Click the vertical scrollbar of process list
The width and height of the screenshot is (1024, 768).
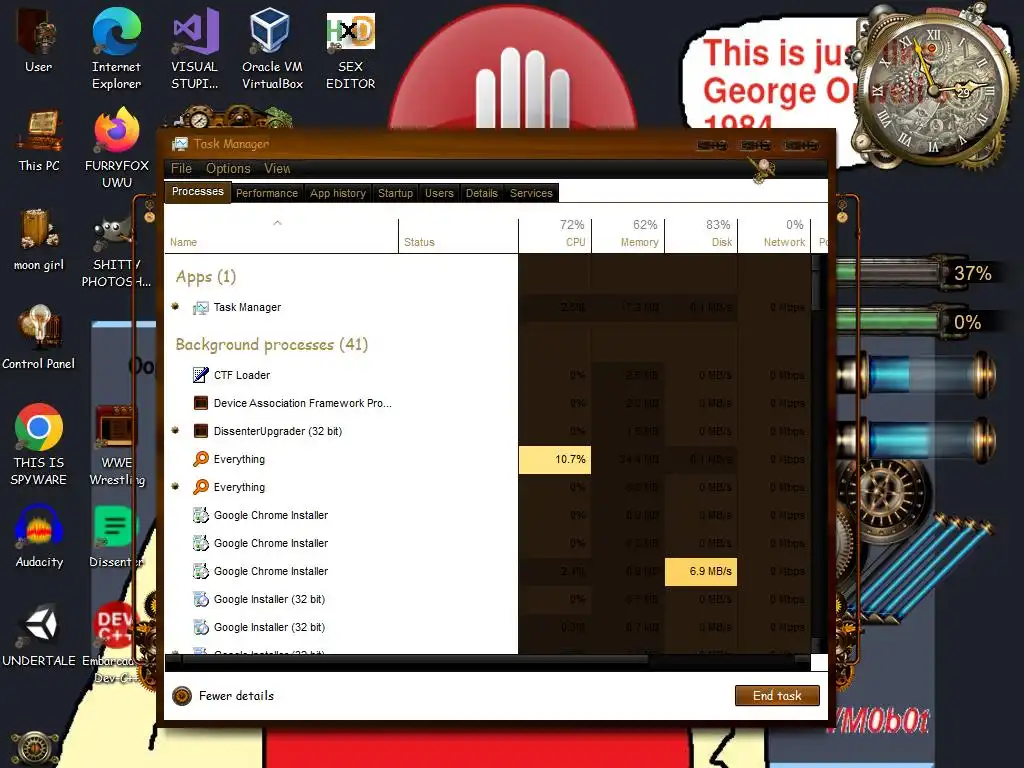click(816, 453)
